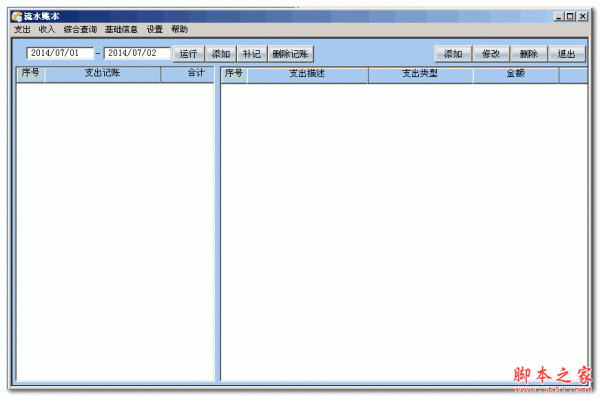Click the 删除记账 button
Viewport: 600px width, 397px height.
point(291,54)
